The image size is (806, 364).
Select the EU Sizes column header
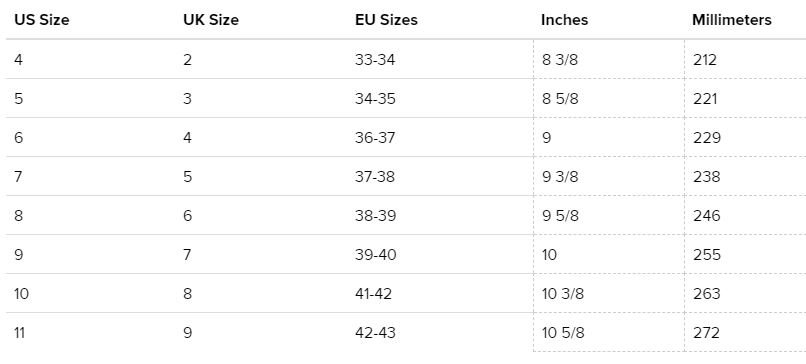386,20
